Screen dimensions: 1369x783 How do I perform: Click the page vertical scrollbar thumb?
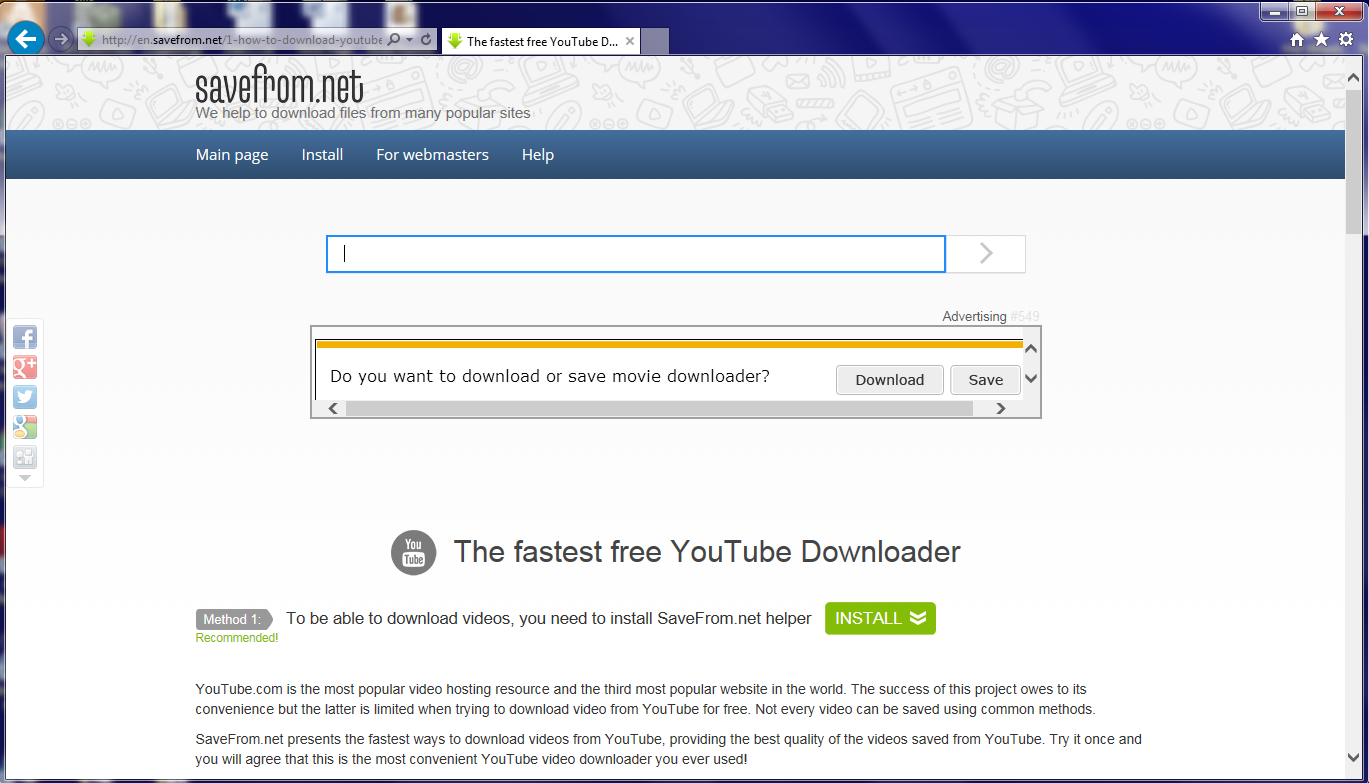1353,160
